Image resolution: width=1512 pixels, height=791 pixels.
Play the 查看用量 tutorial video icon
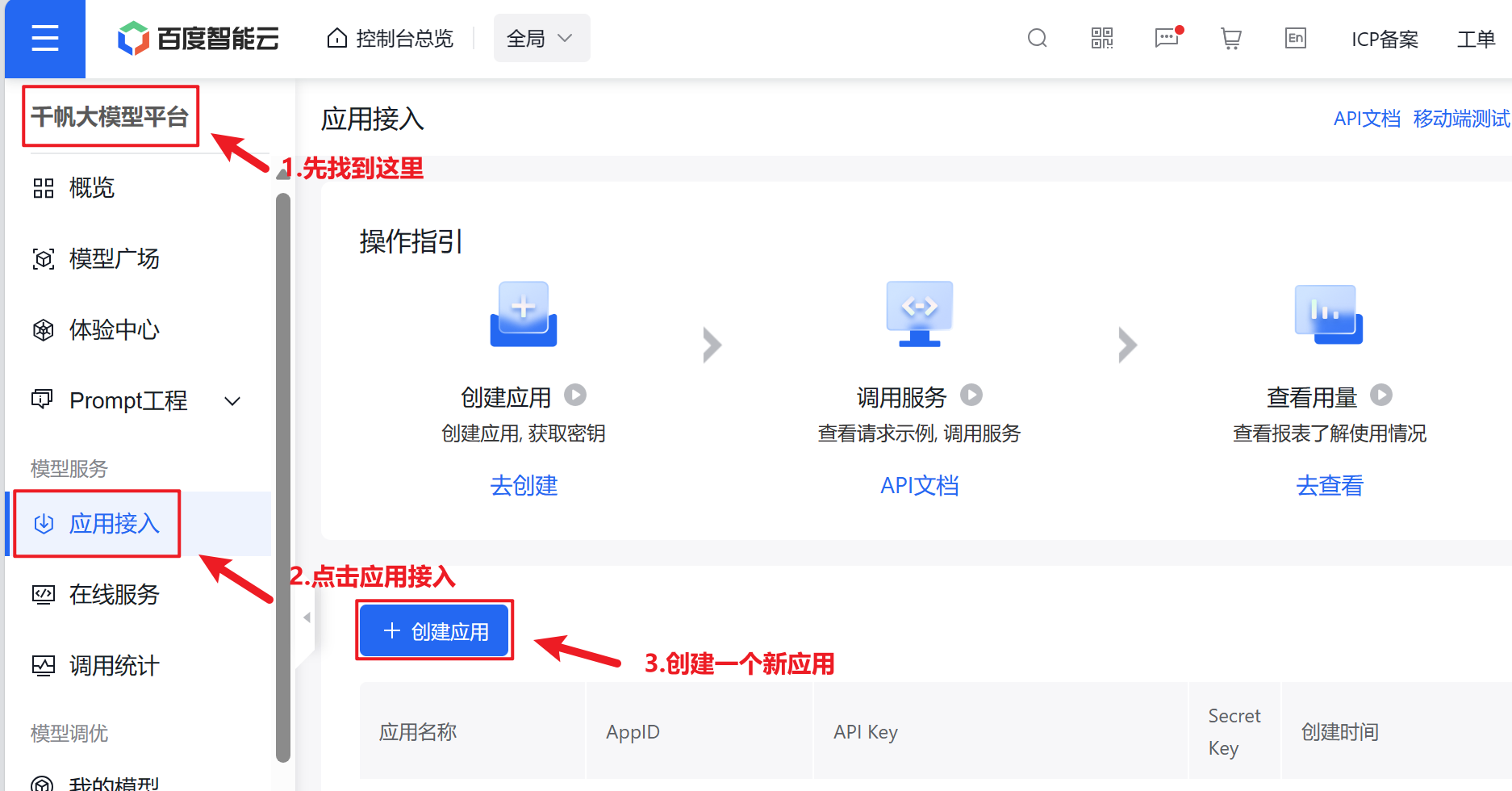click(1381, 395)
